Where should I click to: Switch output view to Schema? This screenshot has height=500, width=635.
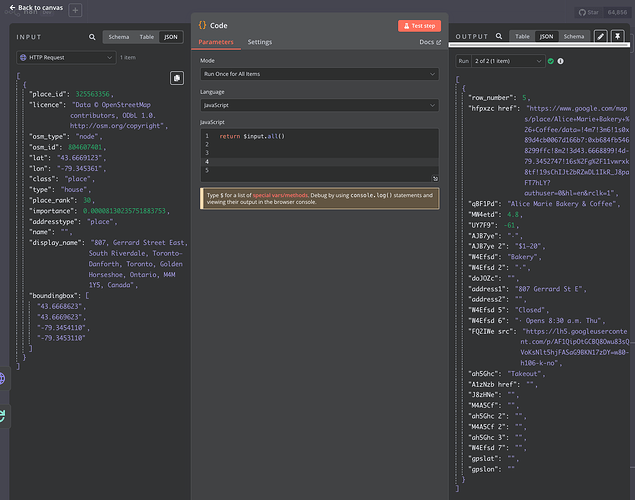574,36
